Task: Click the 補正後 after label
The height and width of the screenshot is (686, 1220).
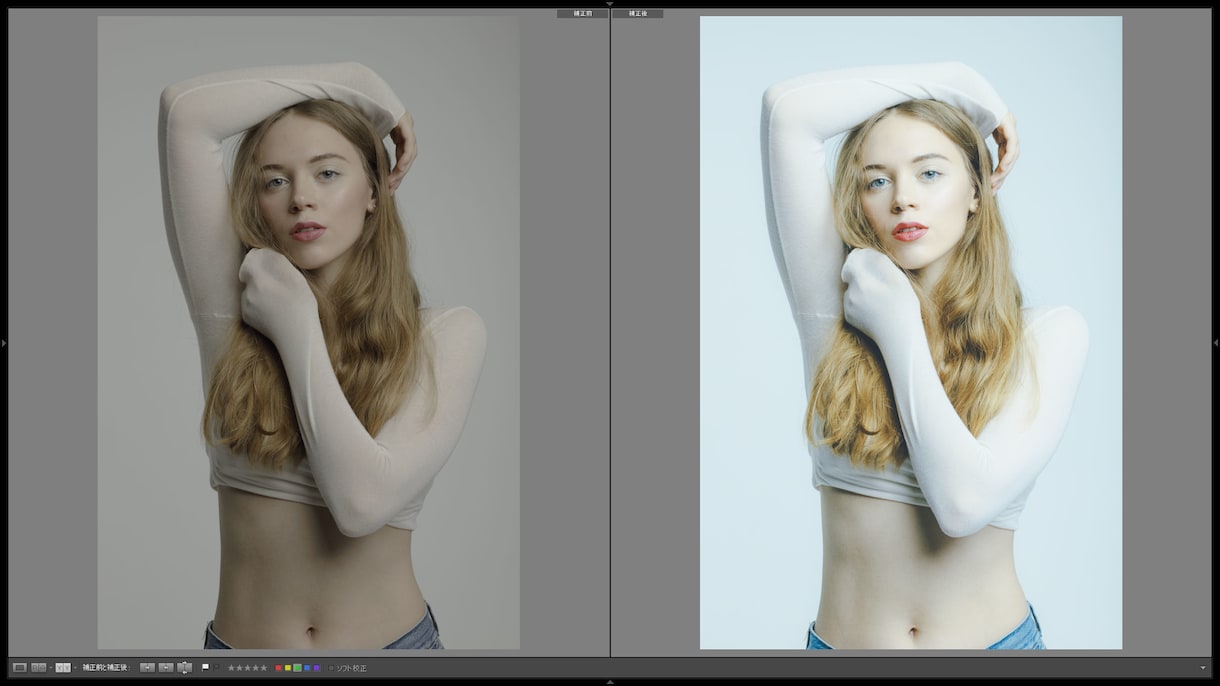Action: 638,13
